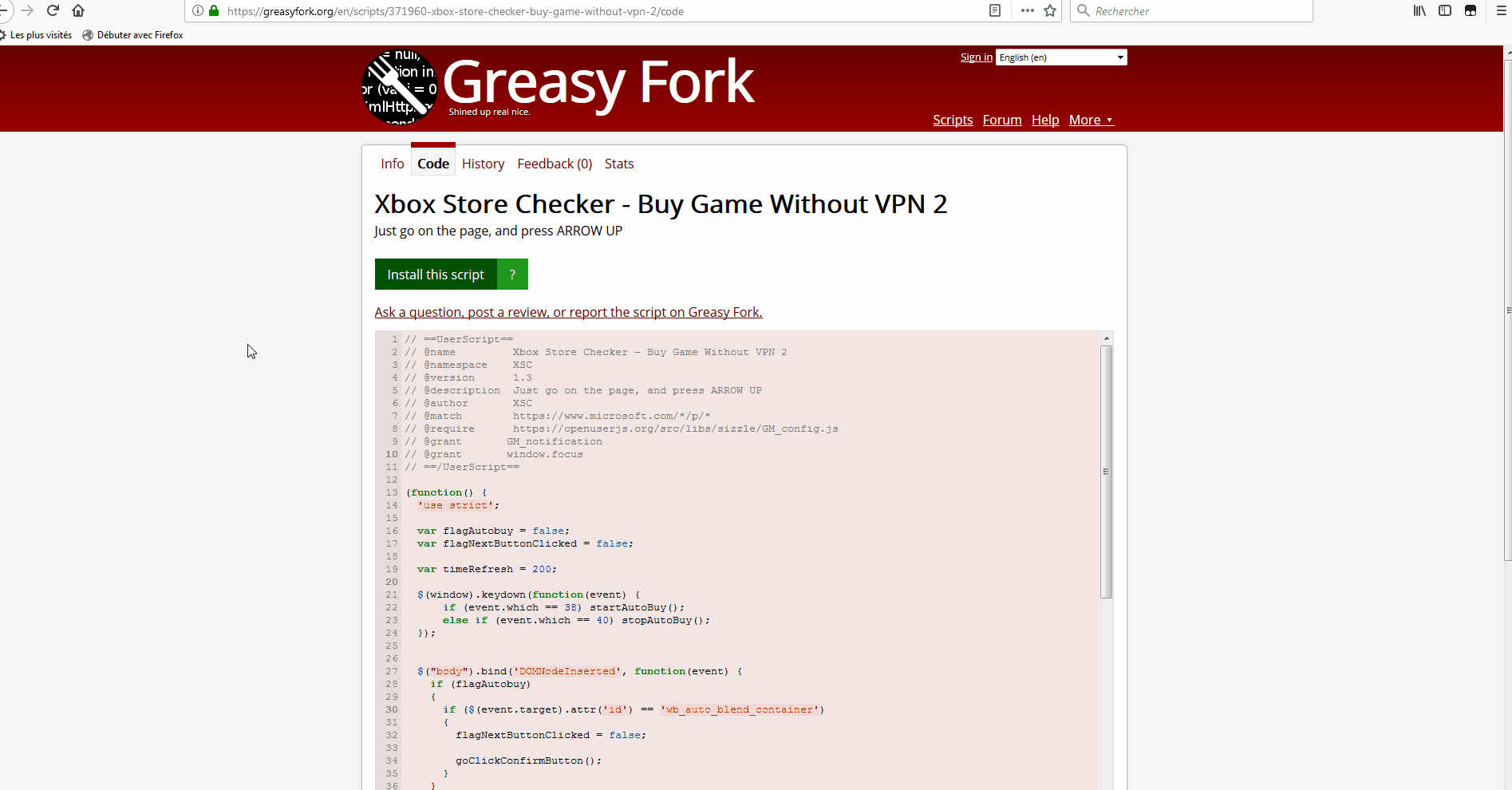Open the Stats tab

click(619, 164)
